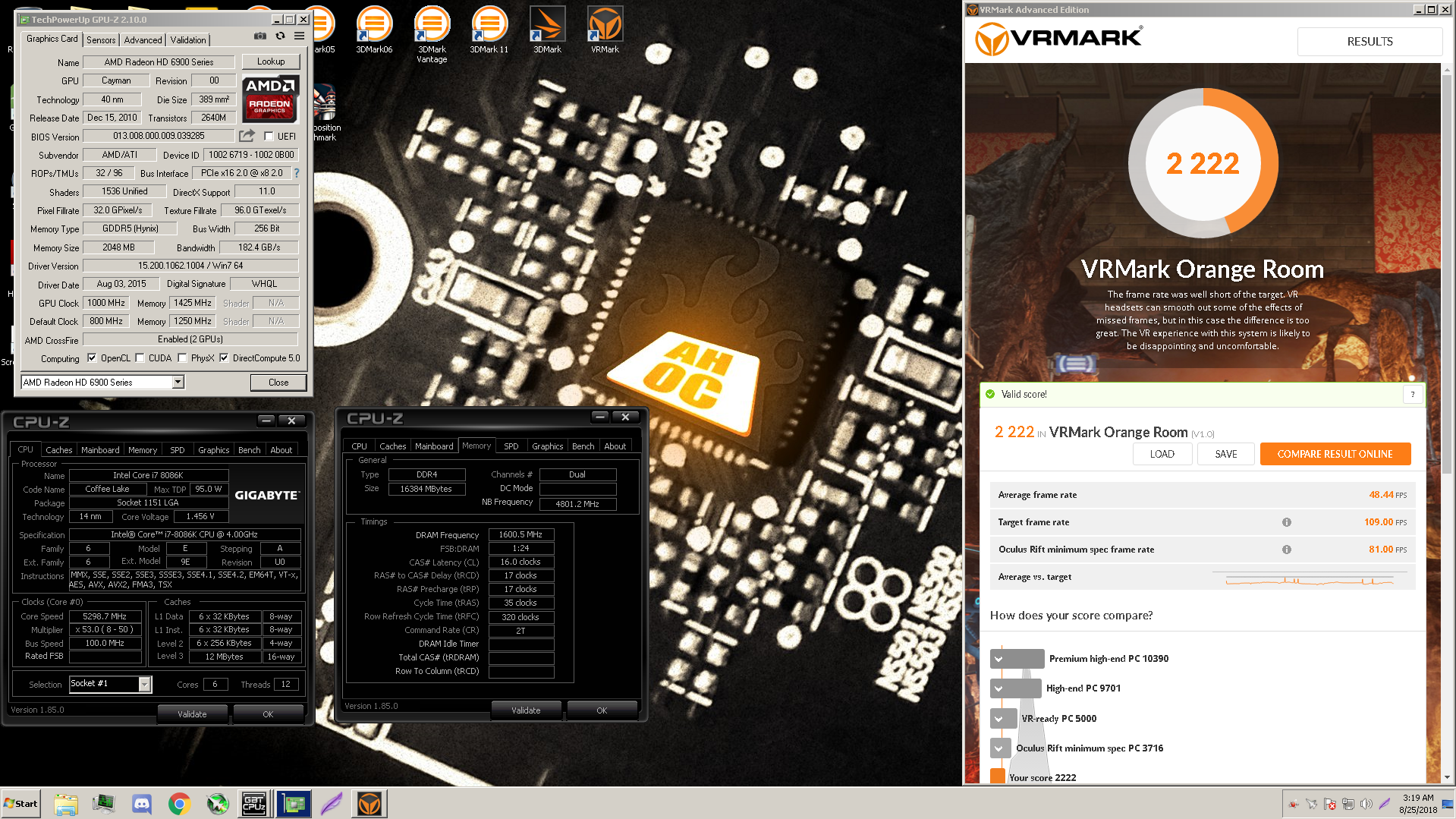Switch to VRMark taskbar button
The height and width of the screenshot is (819, 1456).
click(x=370, y=804)
